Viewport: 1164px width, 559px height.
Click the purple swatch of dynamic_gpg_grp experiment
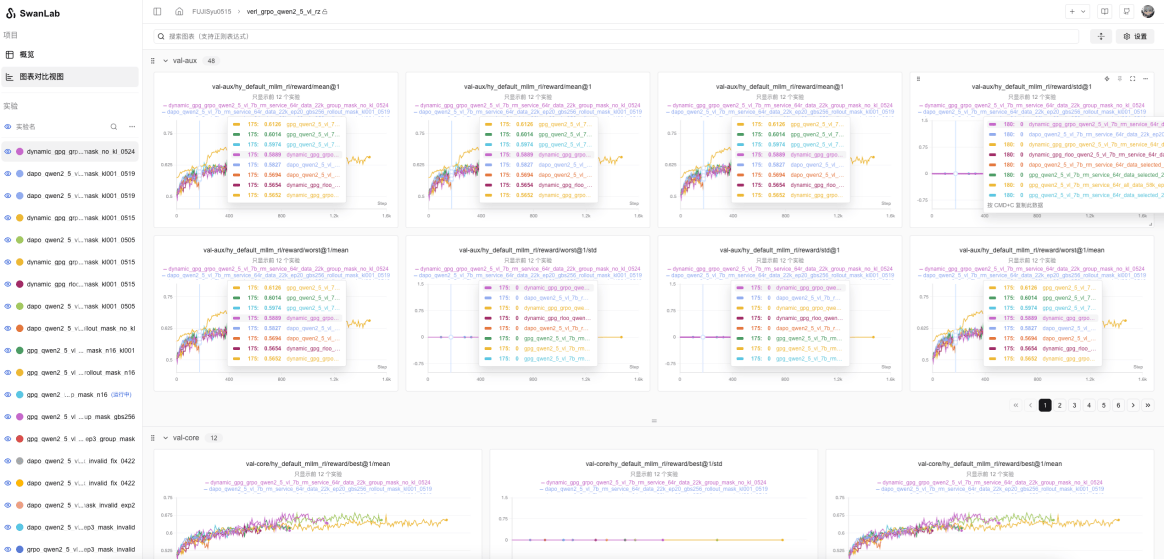click(20, 151)
